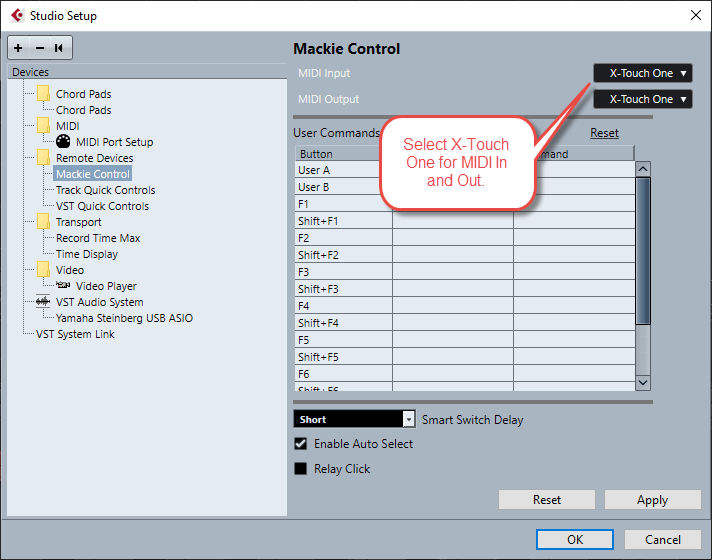Click the Video folder icon
Viewport: 712px width, 560px height.
pos(44,270)
